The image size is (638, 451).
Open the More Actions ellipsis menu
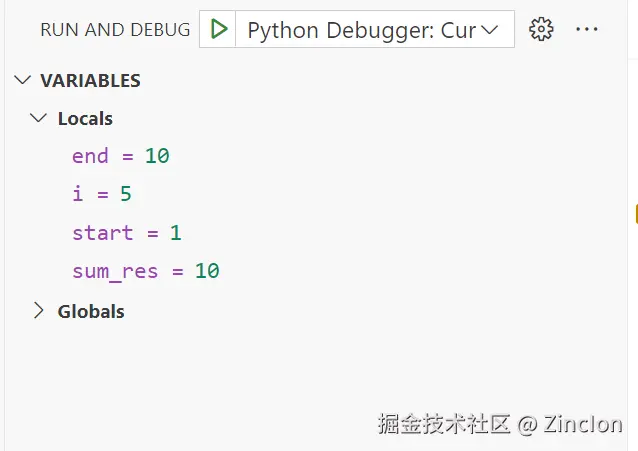[x=587, y=29]
